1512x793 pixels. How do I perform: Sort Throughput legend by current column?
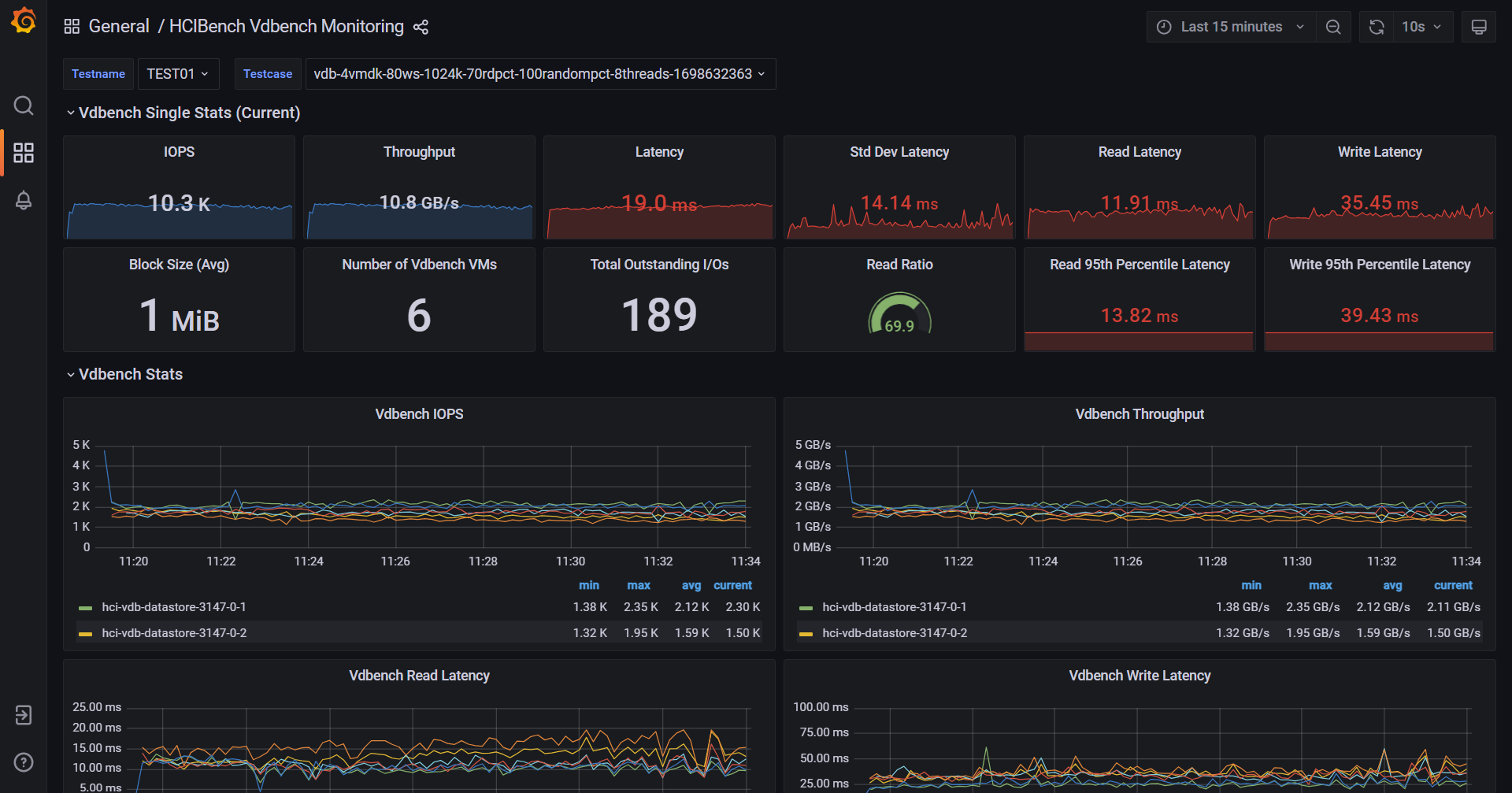[1453, 585]
